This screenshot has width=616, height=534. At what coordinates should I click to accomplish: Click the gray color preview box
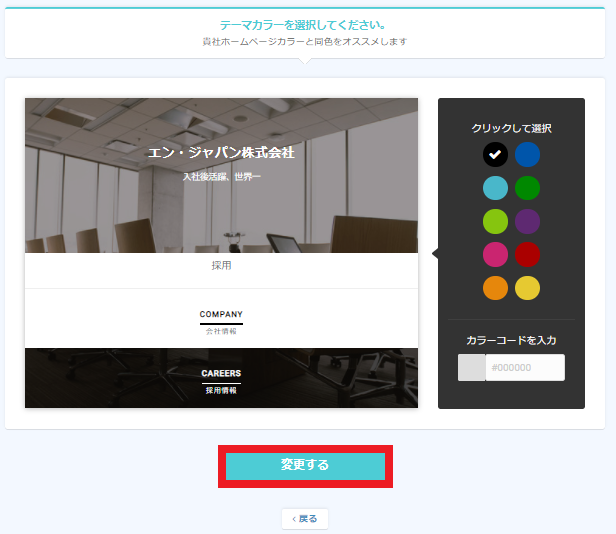[x=472, y=367]
